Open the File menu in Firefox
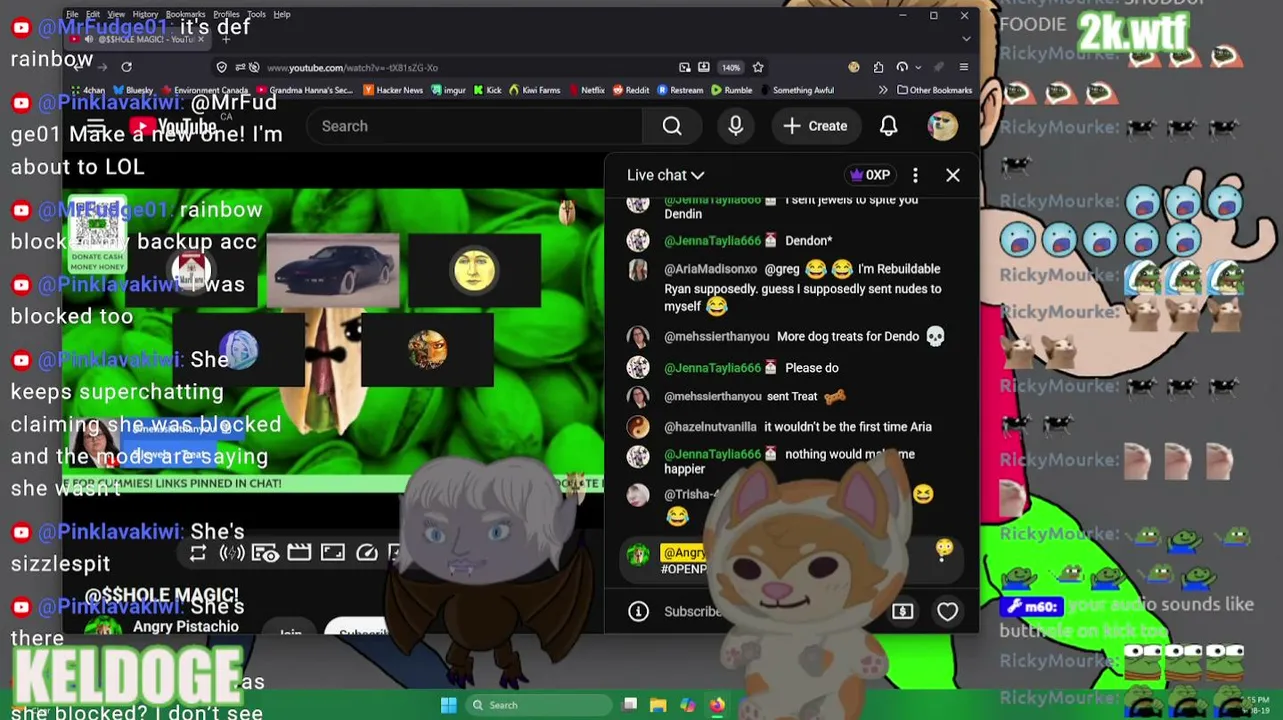This screenshot has height=720, width=1283. [72, 14]
